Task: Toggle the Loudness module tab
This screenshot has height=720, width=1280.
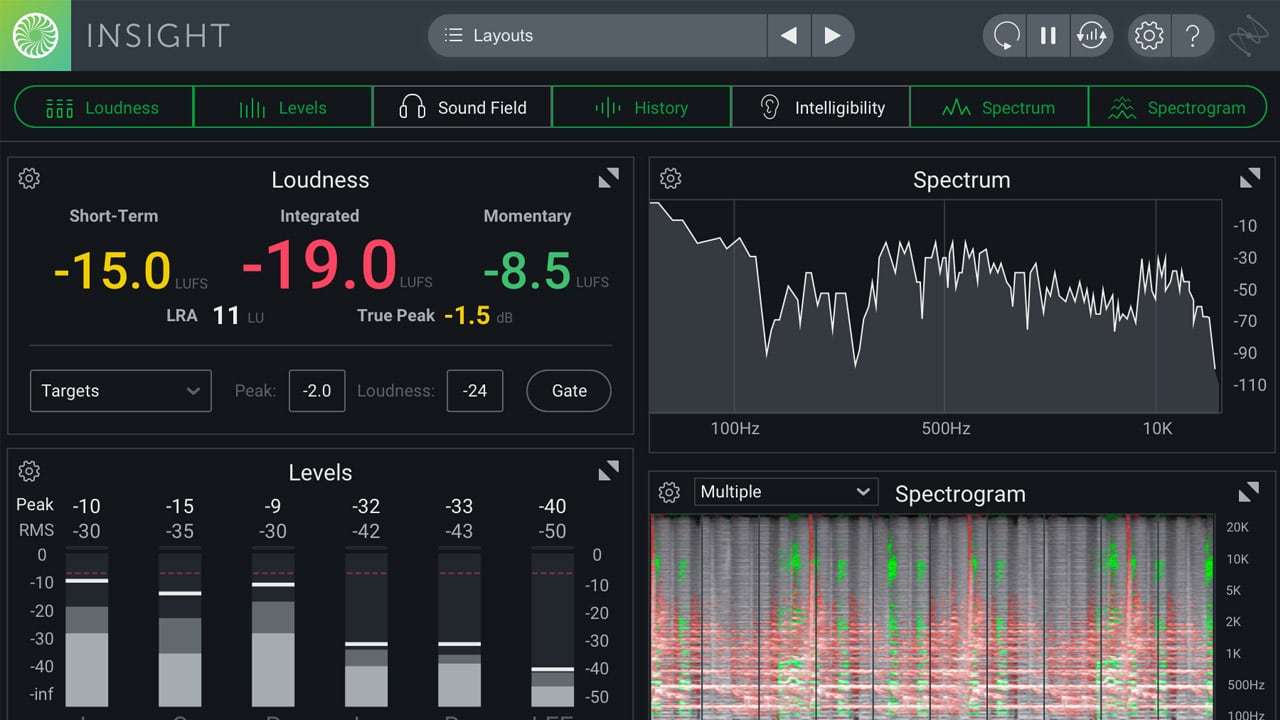Action: click(x=104, y=107)
